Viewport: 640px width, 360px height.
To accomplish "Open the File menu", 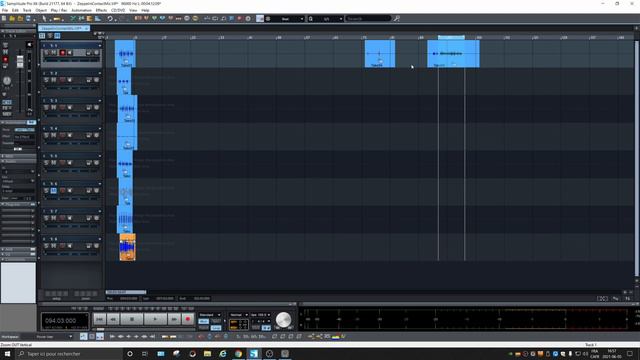I will click(5, 10).
